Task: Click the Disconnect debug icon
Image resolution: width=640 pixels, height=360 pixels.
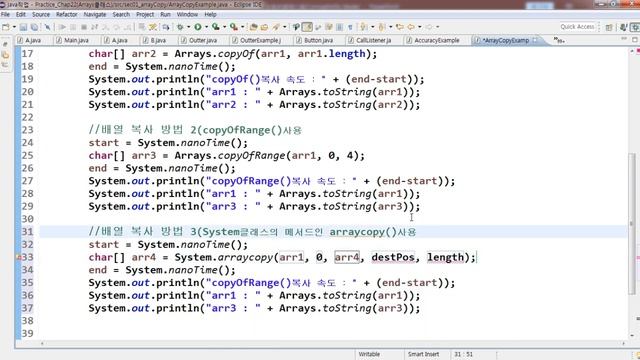Action: [94, 27]
